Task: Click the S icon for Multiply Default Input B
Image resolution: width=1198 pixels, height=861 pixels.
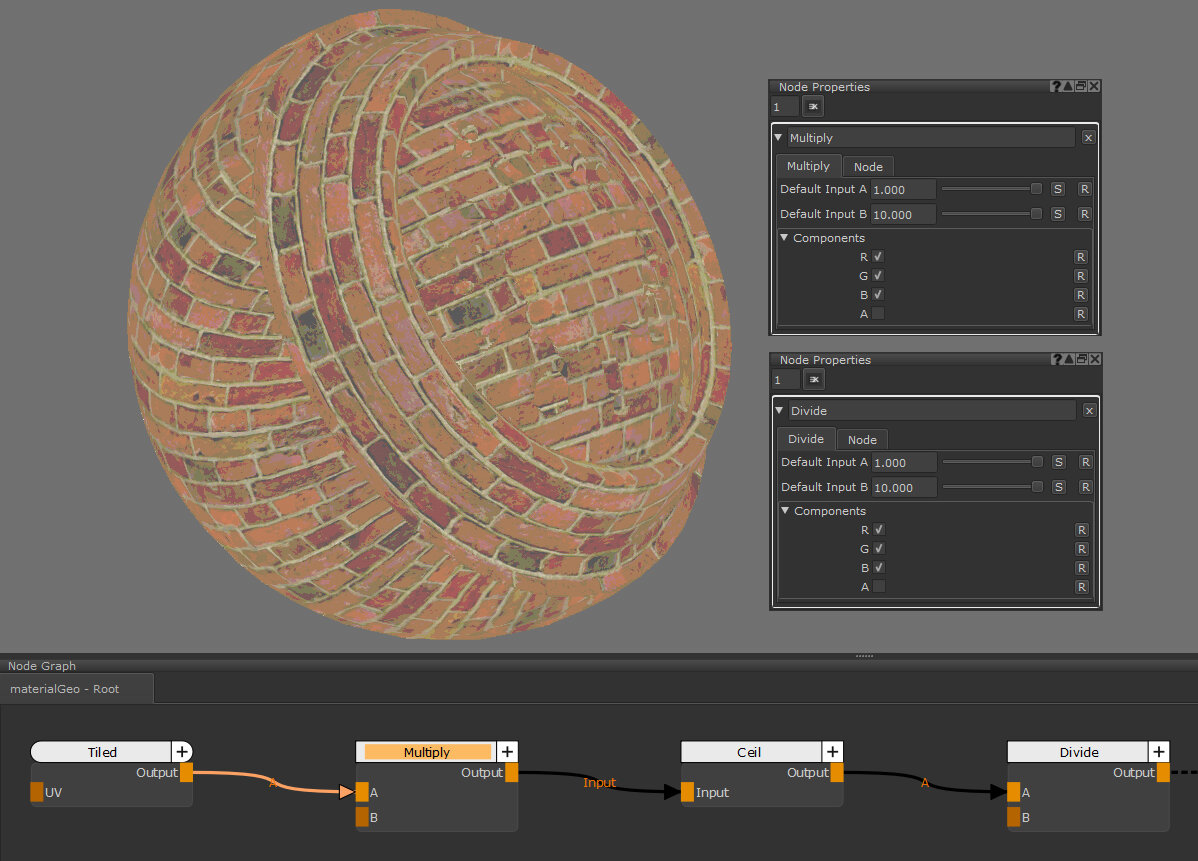Action: point(1058,214)
